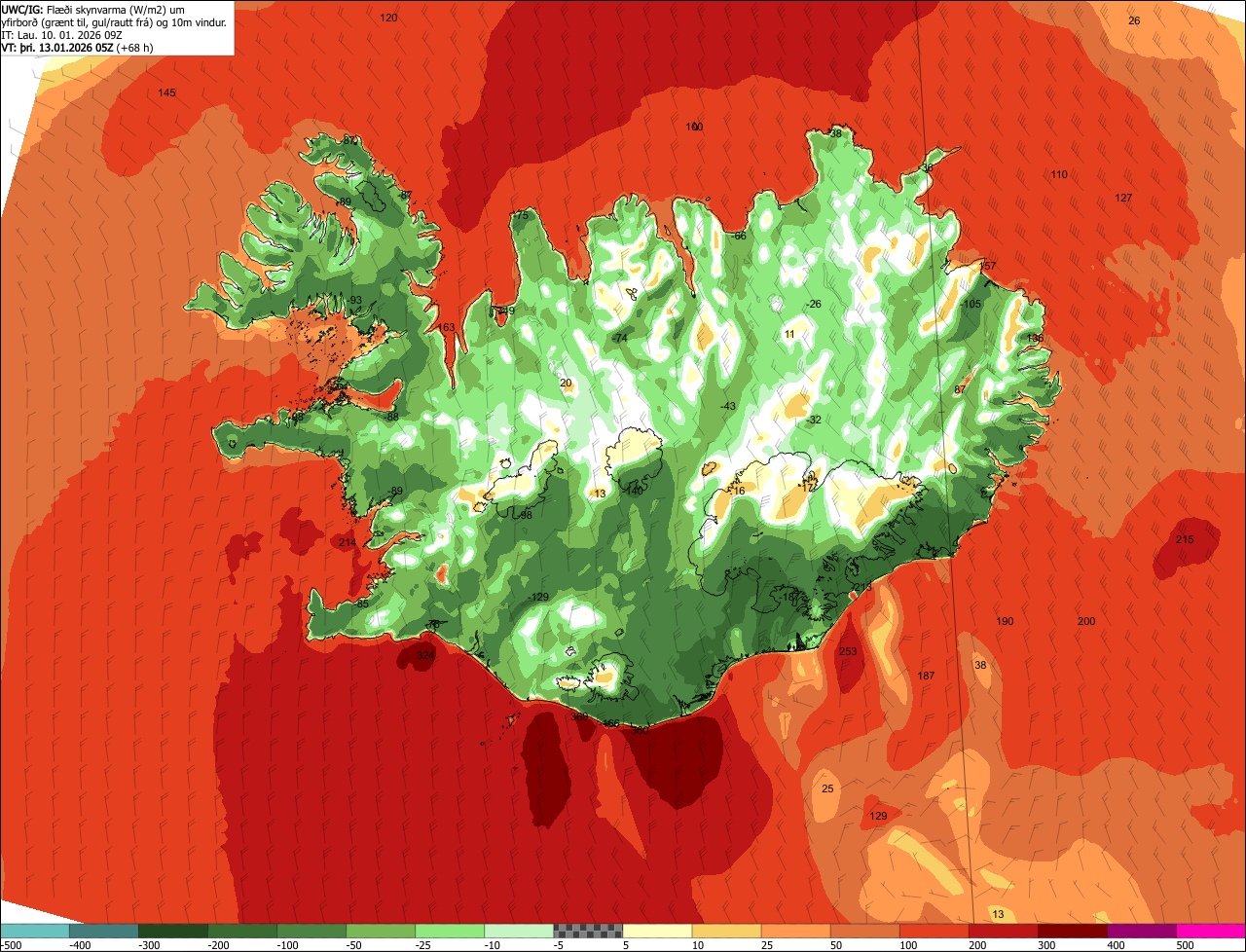The image size is (1246, 952).
Task: Click the map value 136 in the Eastfjords
Action: tap(1035, 338)
